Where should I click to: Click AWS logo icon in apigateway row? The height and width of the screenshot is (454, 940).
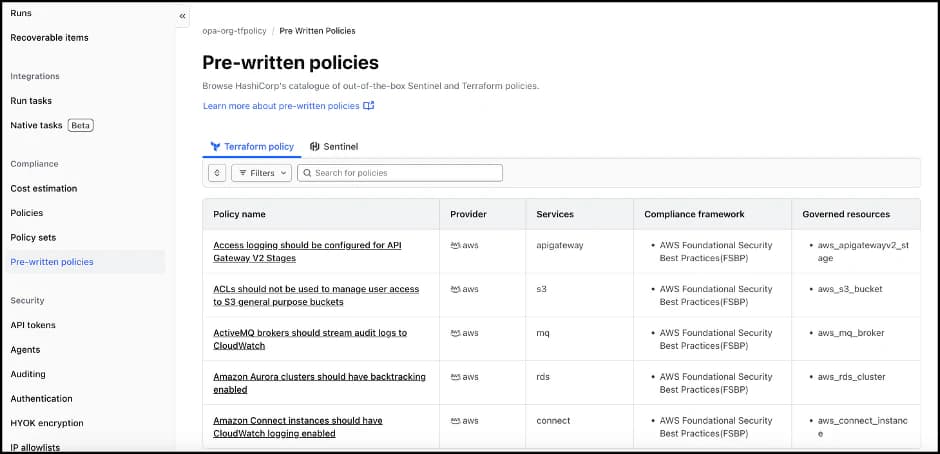point(455,245)
